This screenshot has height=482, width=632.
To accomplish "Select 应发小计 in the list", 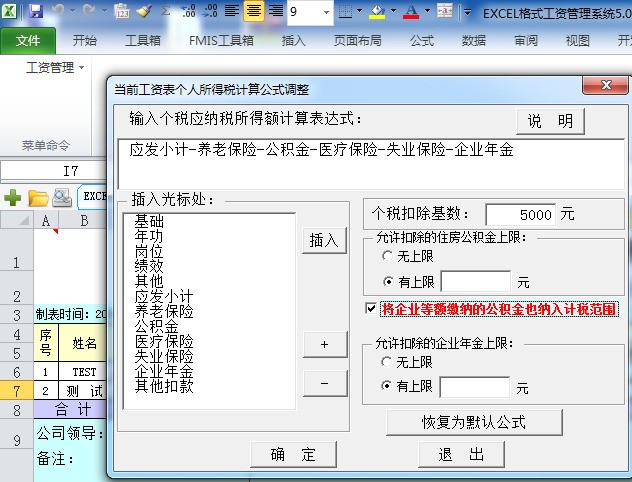I will tap(164, 296).
